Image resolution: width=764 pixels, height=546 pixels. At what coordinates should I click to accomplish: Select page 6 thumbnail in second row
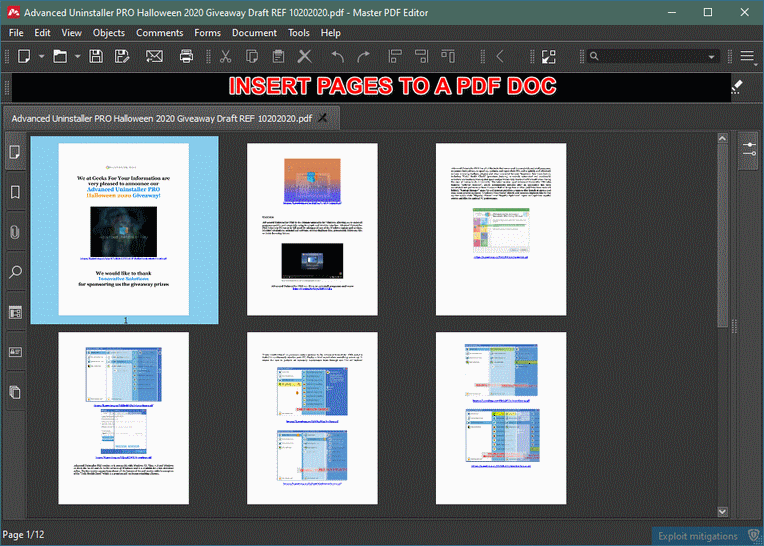click(x=501, y=418)
